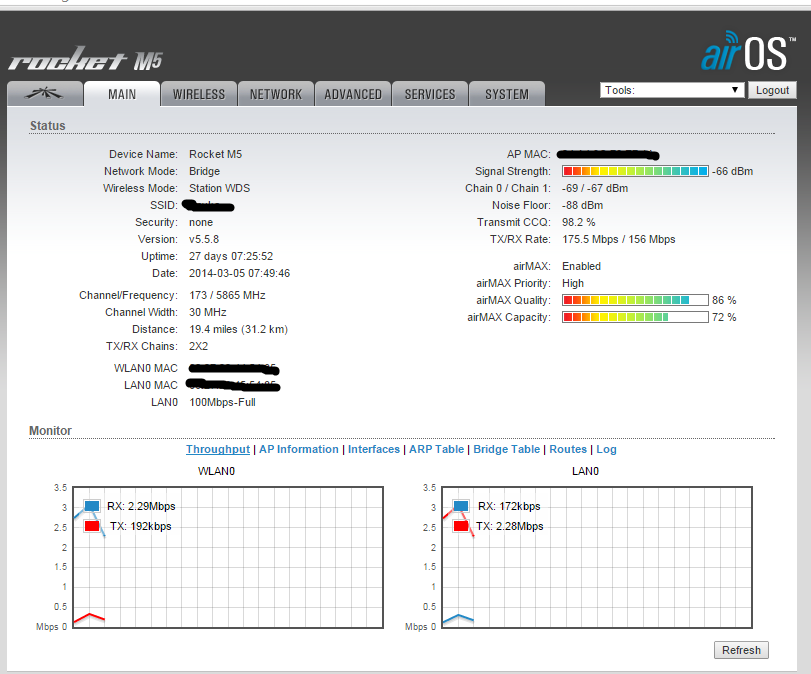This screenshot has width=811, height=674.
Task: Click uptime value '27 days 07:25:52'
Action: pos(231,257)
